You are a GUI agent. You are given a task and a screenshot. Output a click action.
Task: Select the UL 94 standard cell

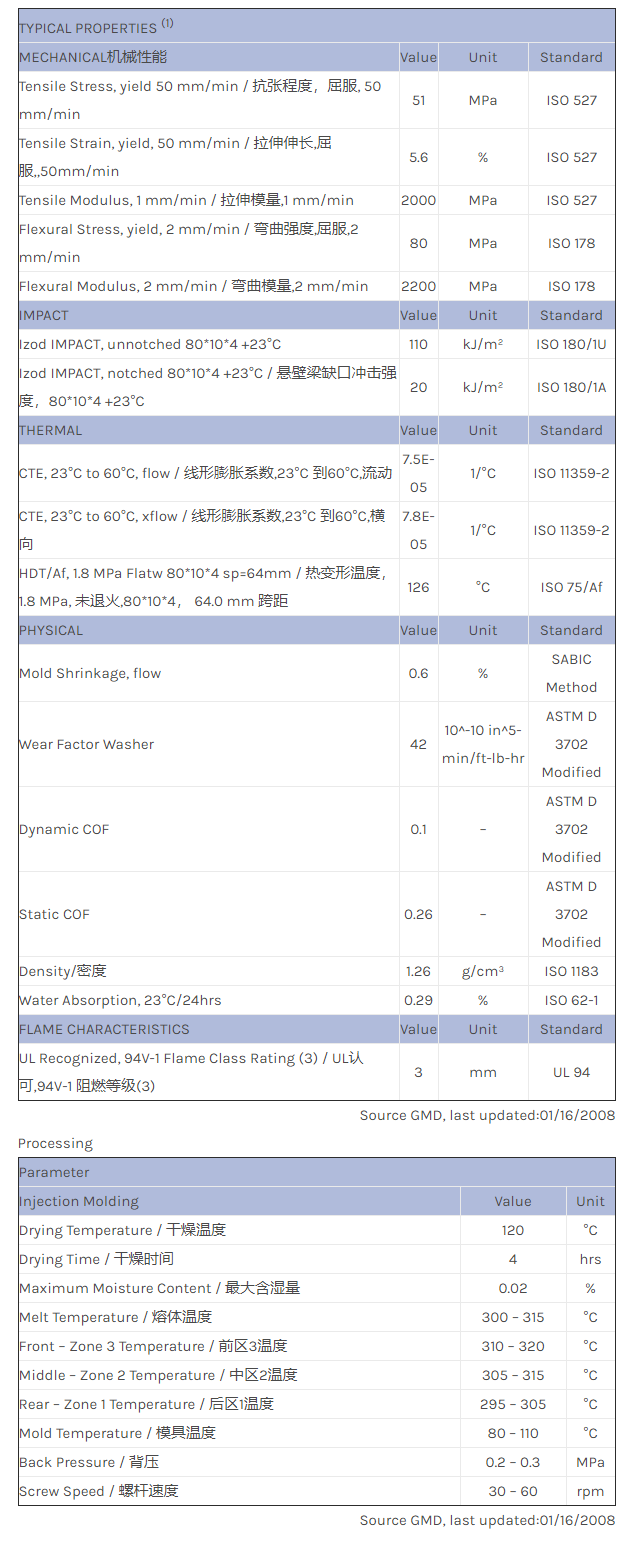coord(571,1072)
